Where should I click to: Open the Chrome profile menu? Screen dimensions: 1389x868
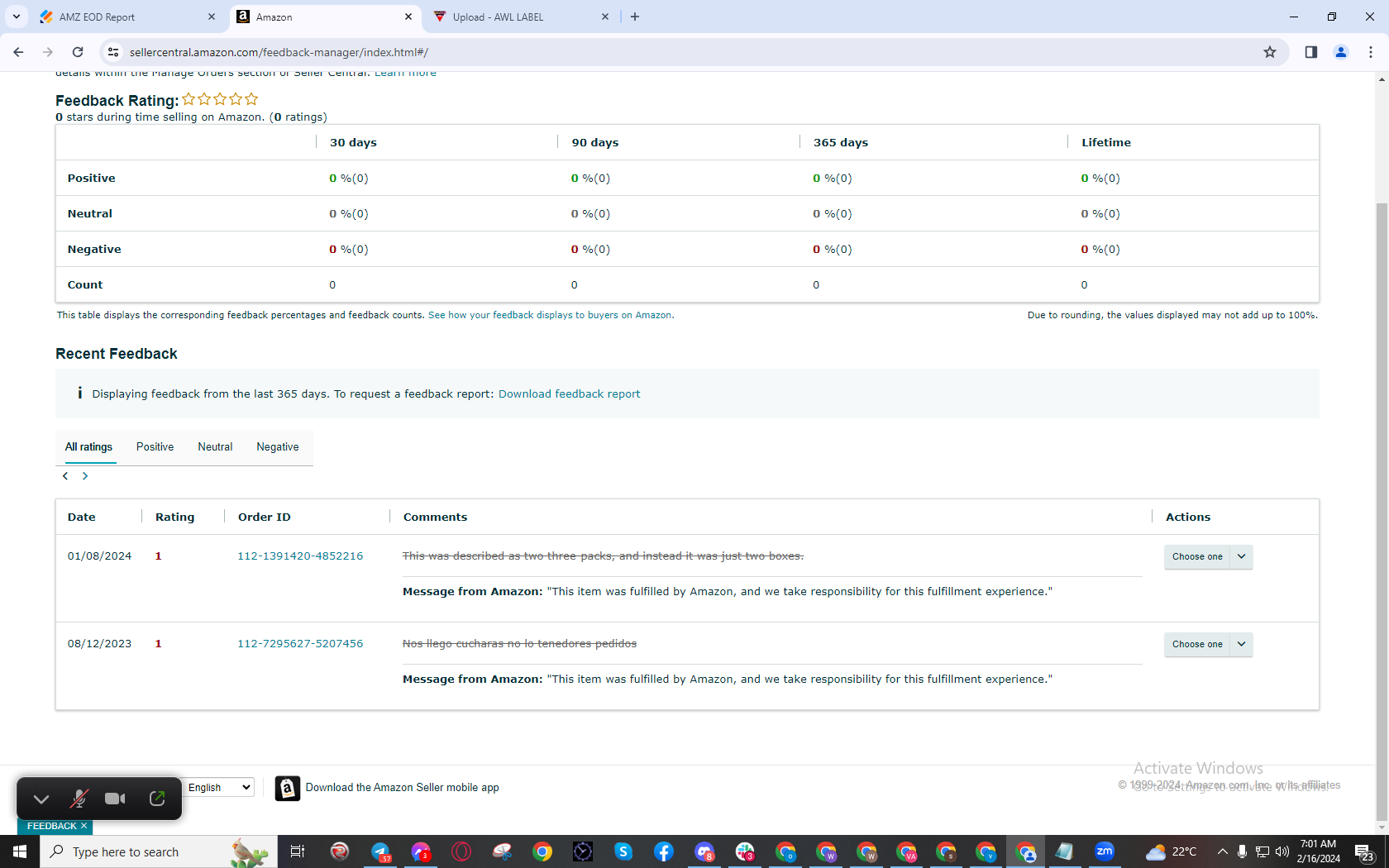[1341, 52]
